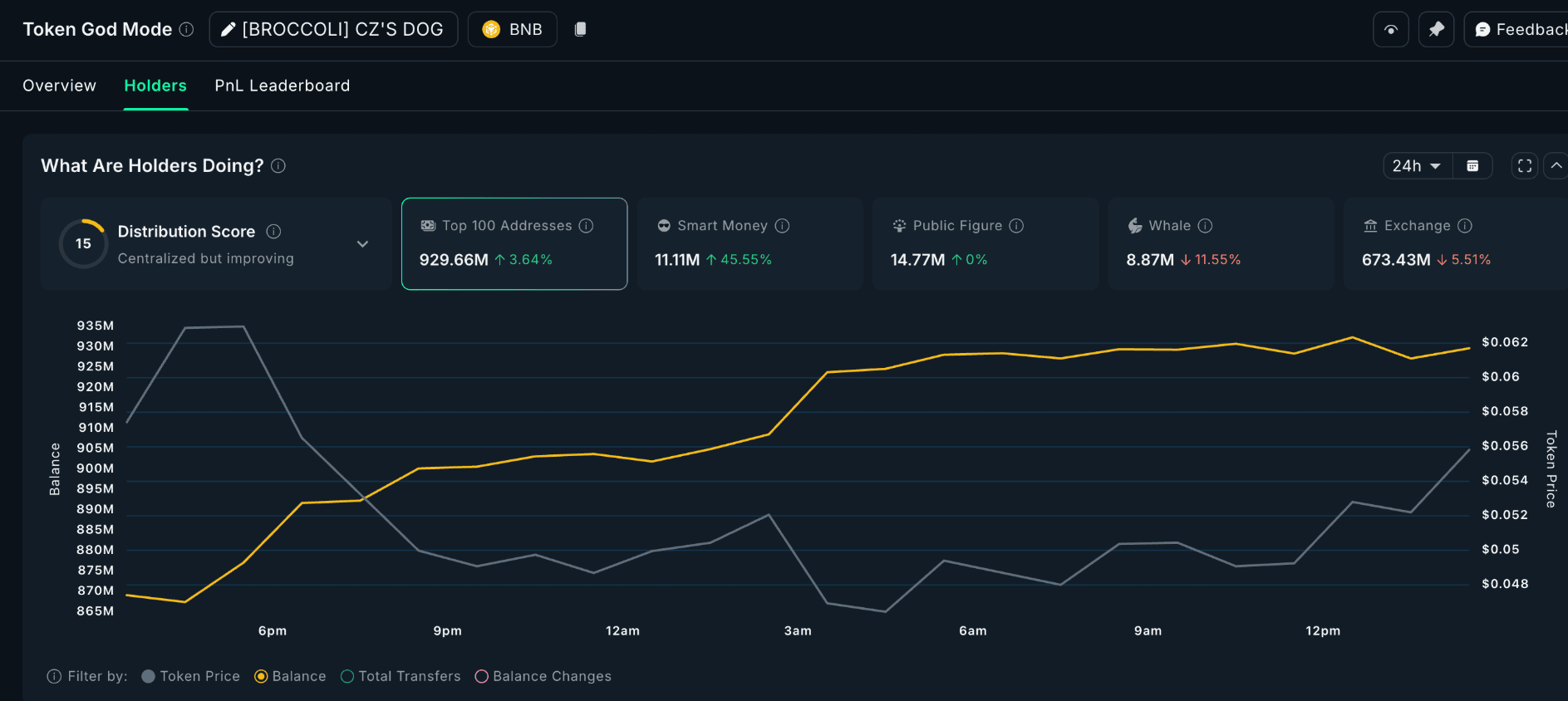Open the calendar date picker icon
The width and height of the screenshot is (1568, 701).
[1472, 166]
